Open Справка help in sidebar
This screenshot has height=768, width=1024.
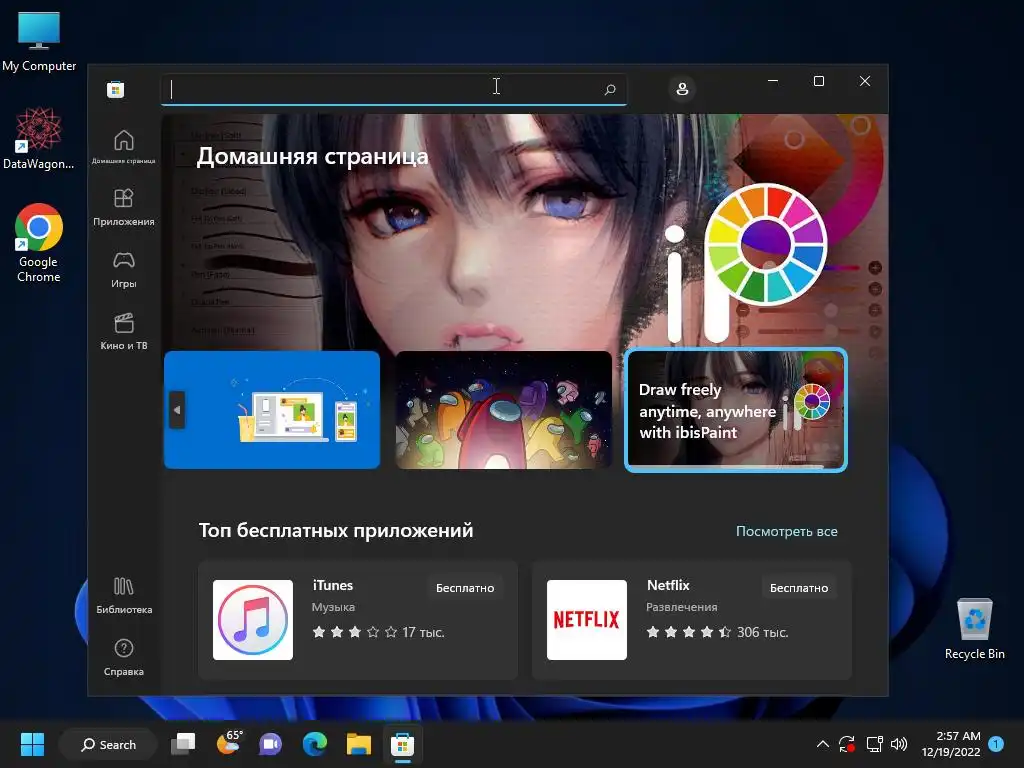tap(123, 657)
